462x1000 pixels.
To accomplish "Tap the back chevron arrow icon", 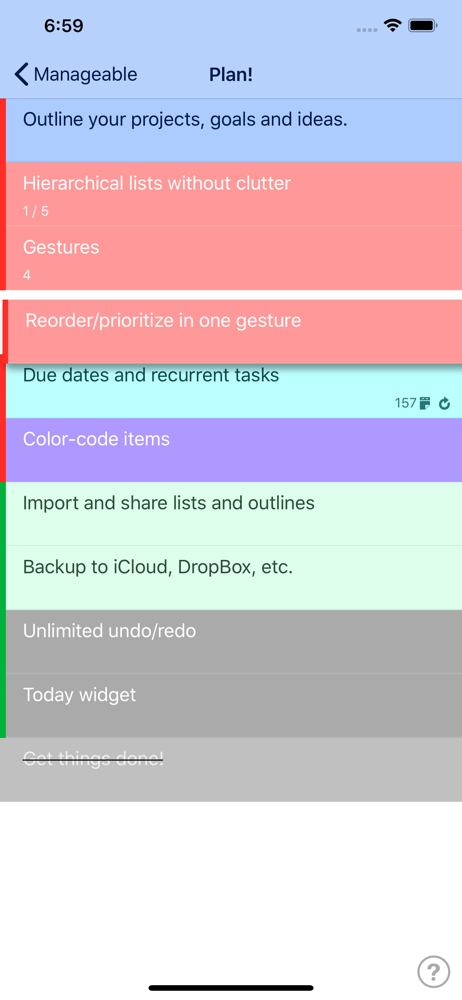I will pos(22,75).
